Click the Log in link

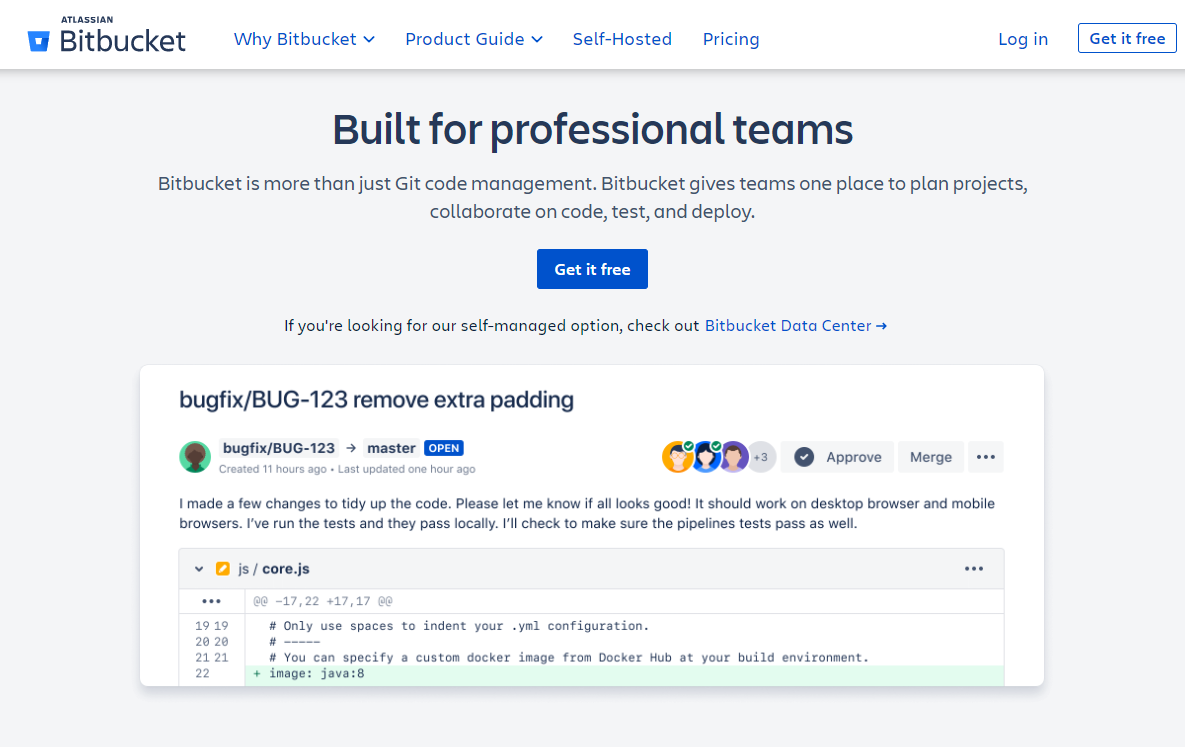(x=1023, y=39)
